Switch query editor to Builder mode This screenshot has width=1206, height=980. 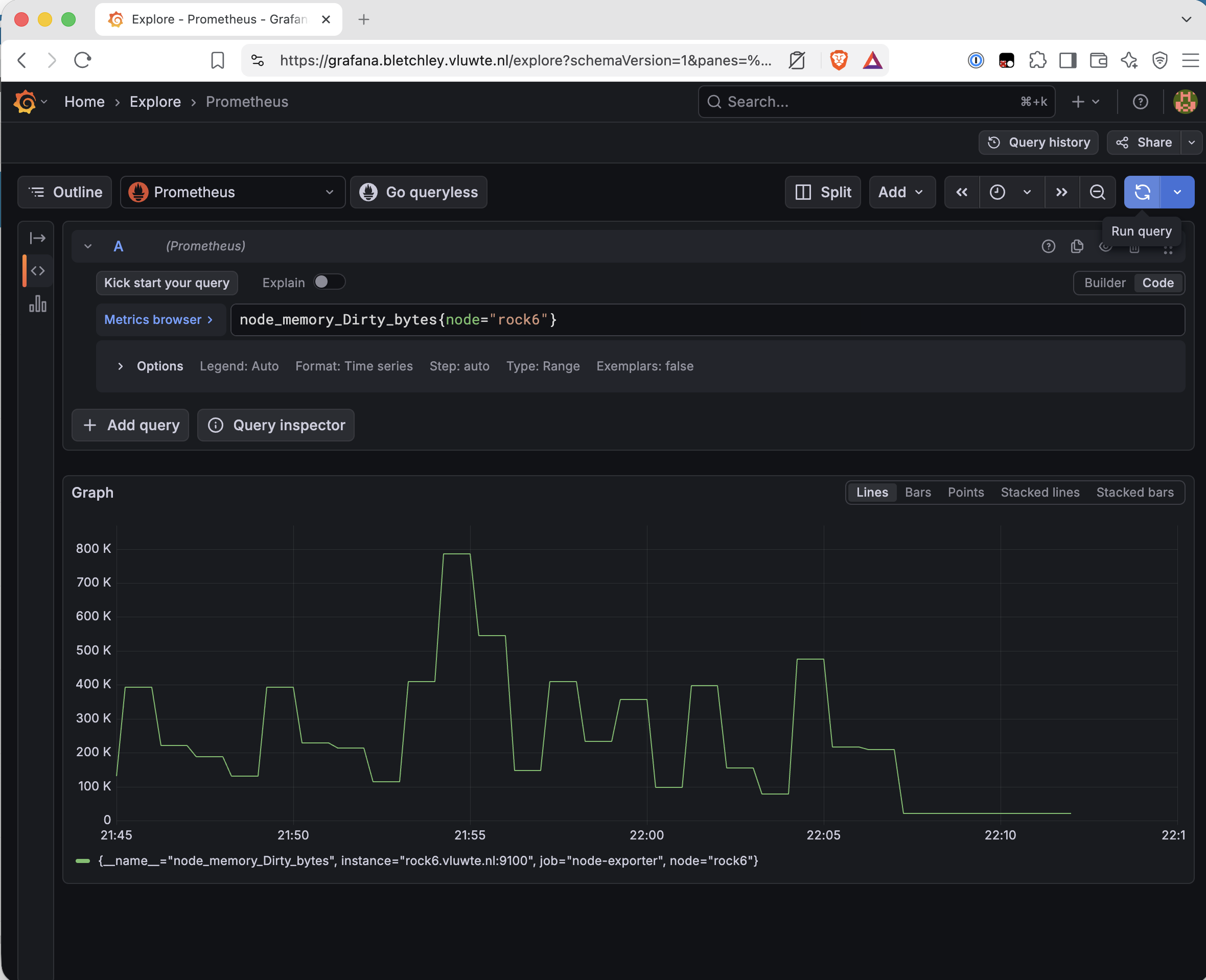point(1104,283)
